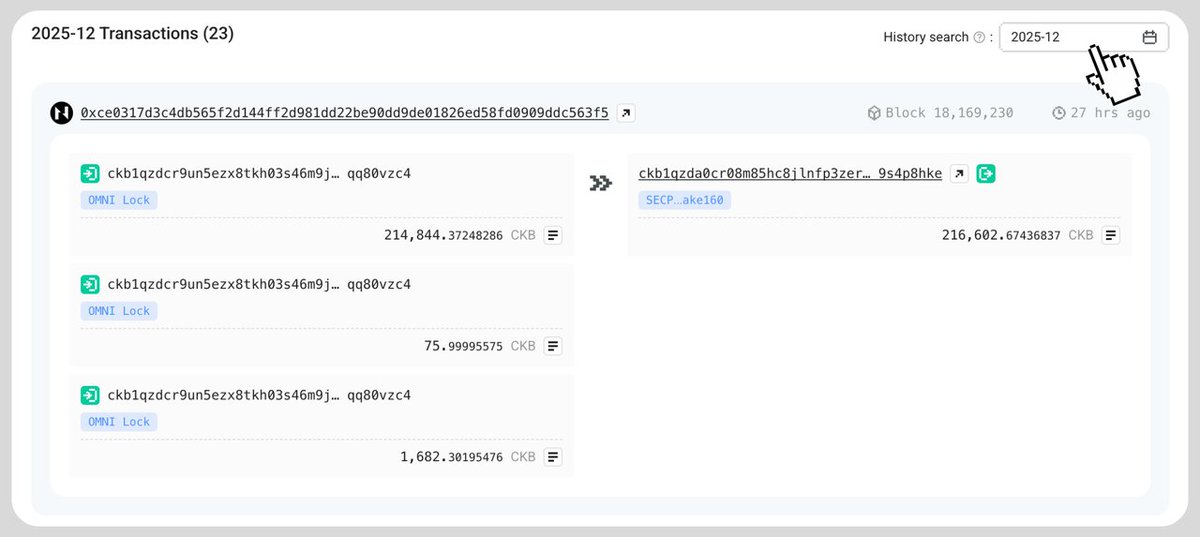Click input address in 75.99995575 CKB row

[x=259, y=284]
